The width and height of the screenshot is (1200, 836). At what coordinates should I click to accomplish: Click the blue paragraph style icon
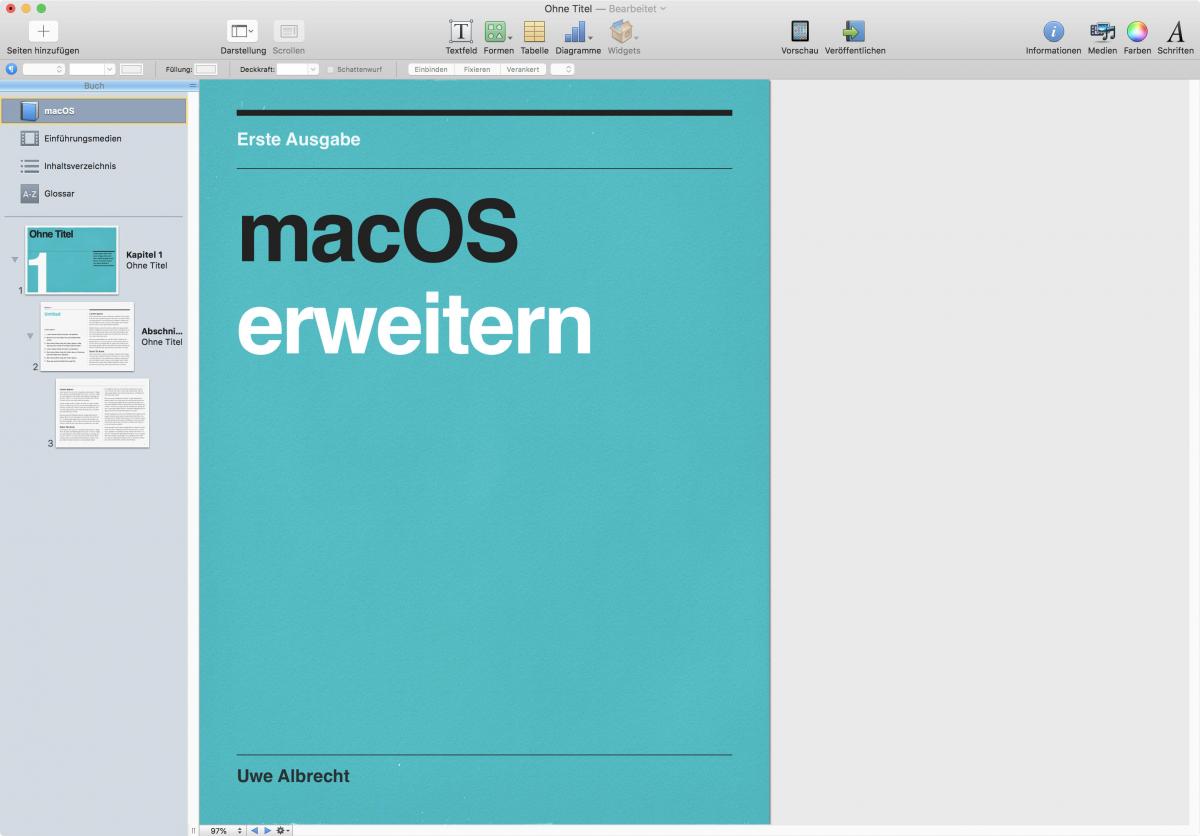coord(11,69)
